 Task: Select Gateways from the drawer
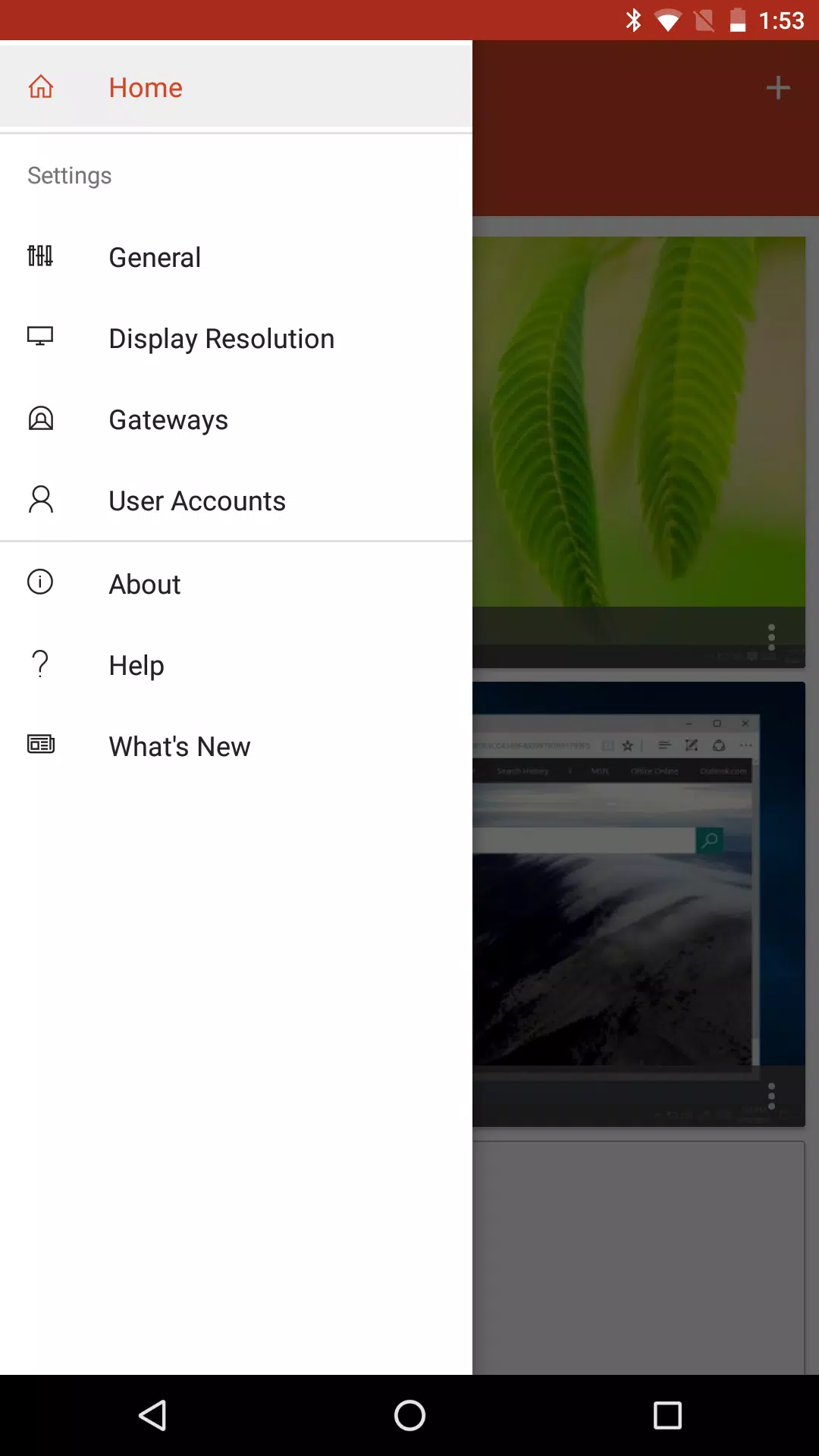(x=236, y=419)
